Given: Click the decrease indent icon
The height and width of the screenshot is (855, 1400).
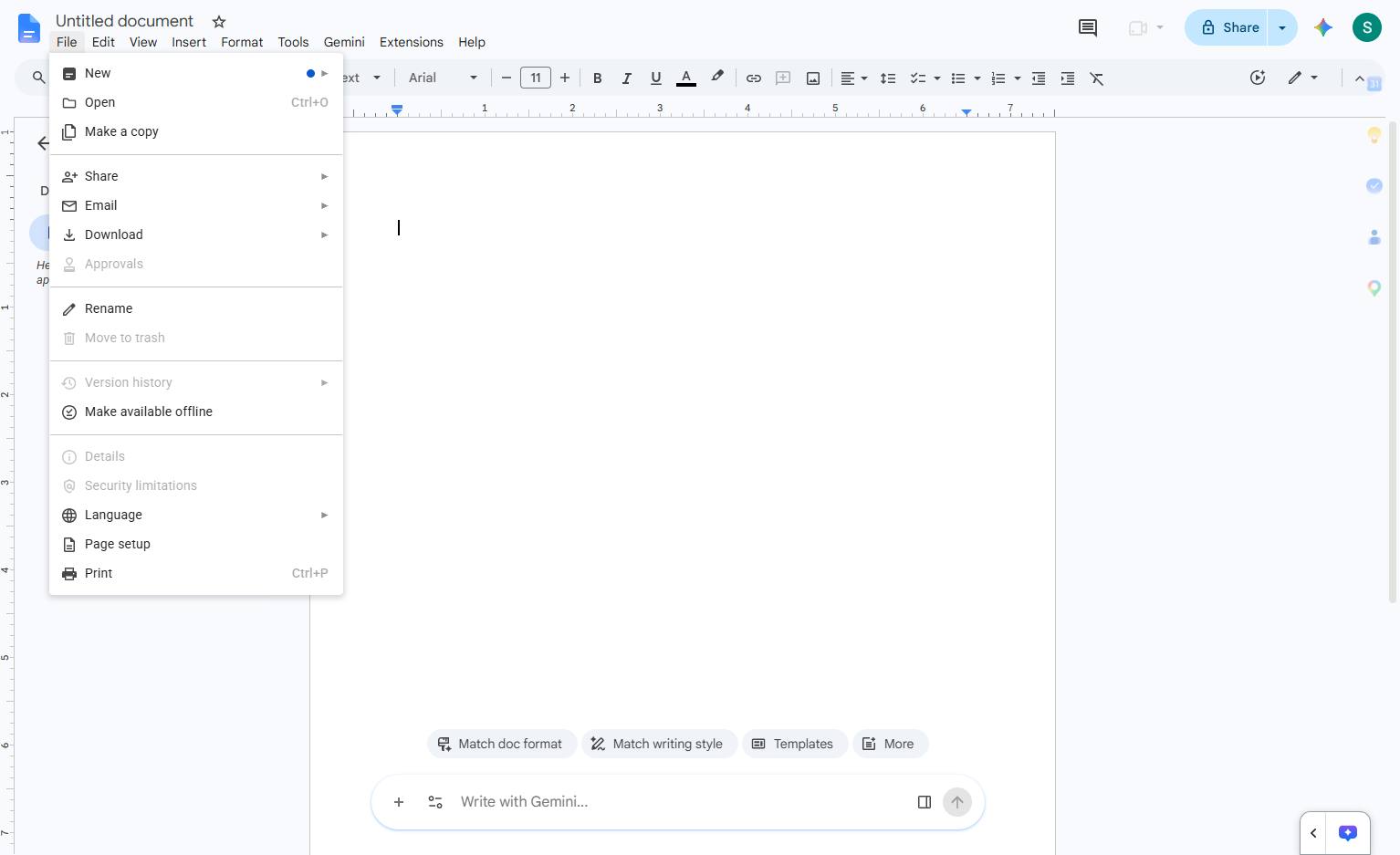Looking at the screenshot, I should [1039, 78].
